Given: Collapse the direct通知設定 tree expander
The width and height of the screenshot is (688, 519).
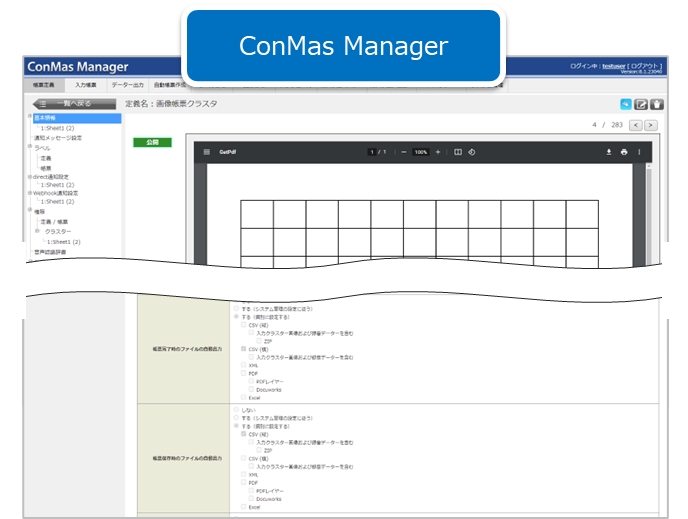Looking at the screenshot, I should point(30,177).
